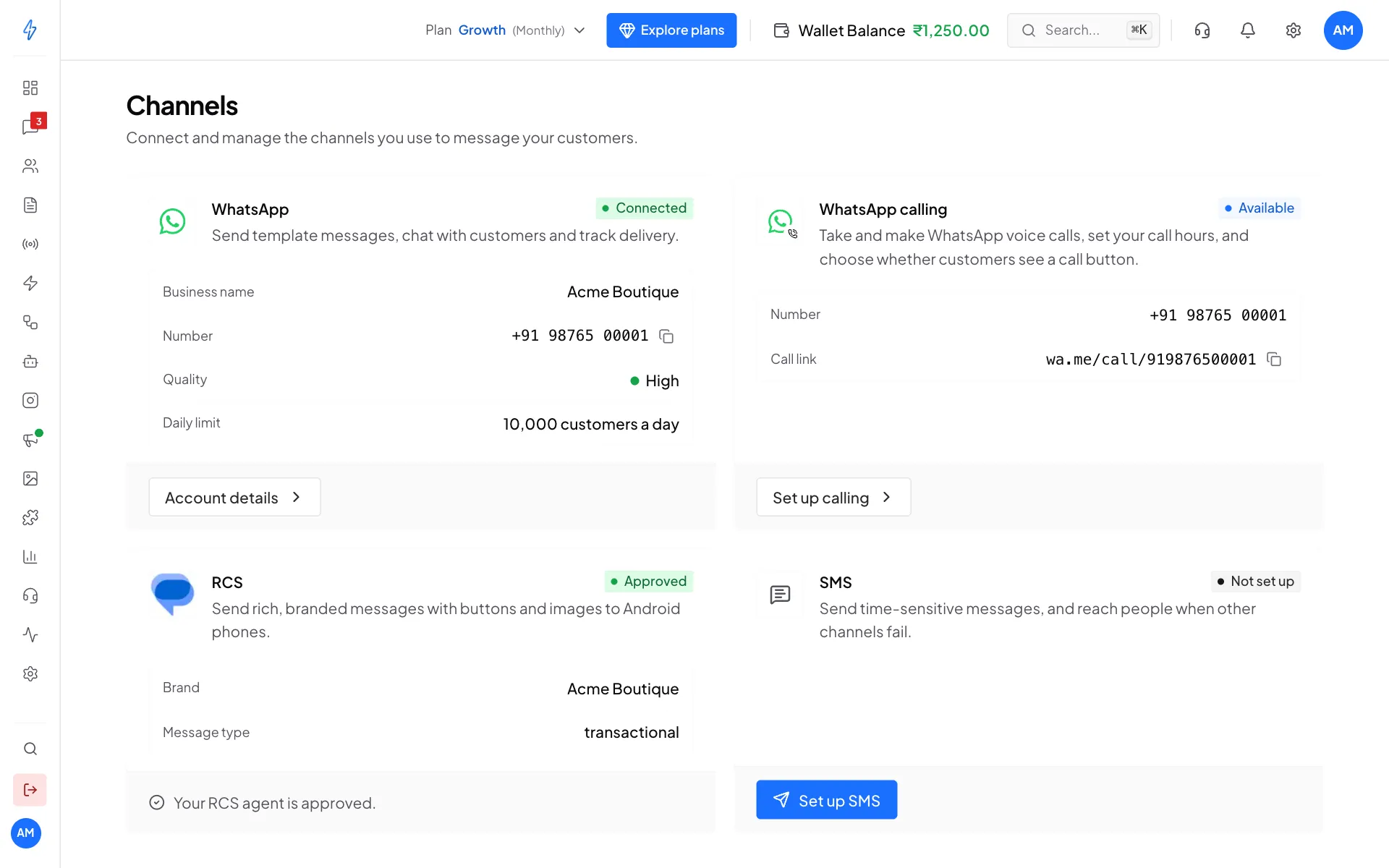1389x868 pixels.
Task: Click the search magnifier icon in sidebar
Action: [30, 749]
